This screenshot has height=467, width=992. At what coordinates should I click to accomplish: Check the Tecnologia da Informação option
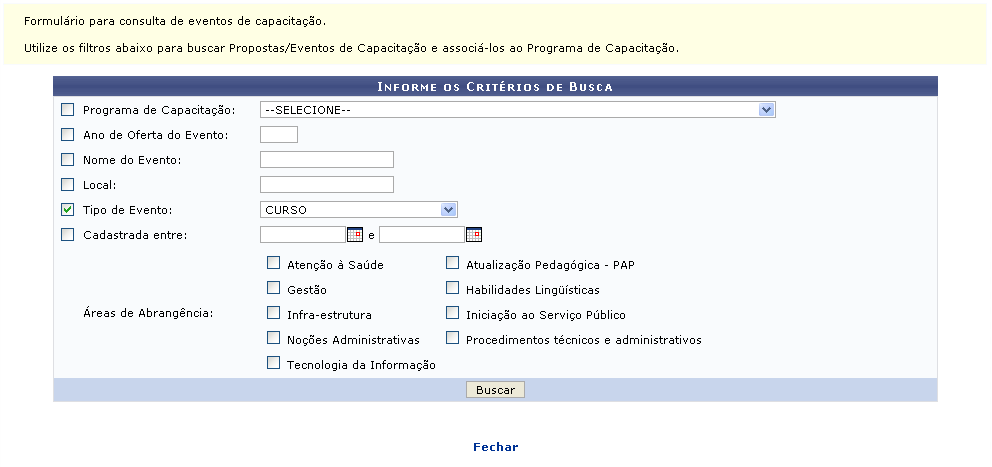274,363
